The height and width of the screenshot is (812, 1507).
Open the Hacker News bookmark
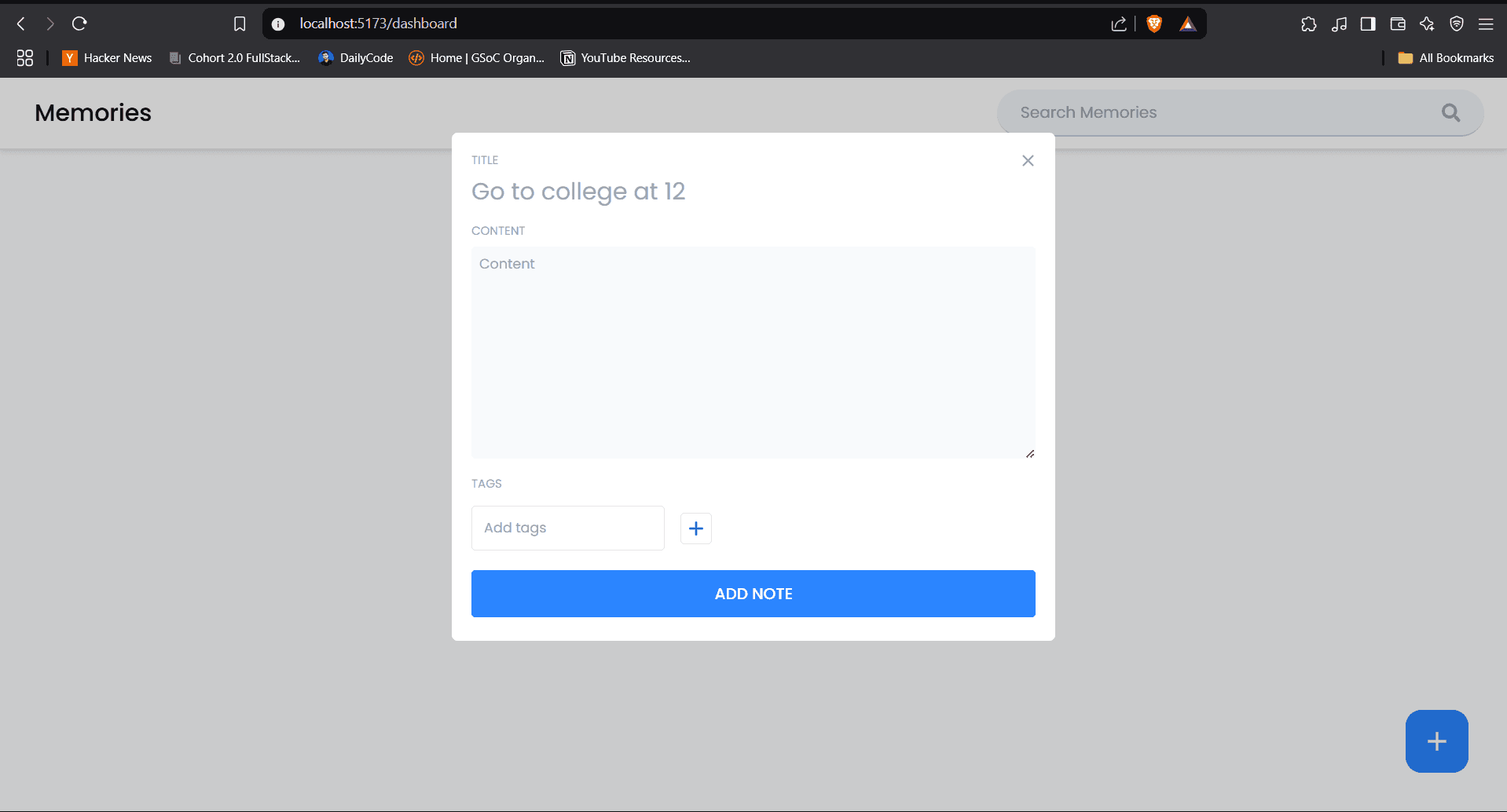click(108, 58)
